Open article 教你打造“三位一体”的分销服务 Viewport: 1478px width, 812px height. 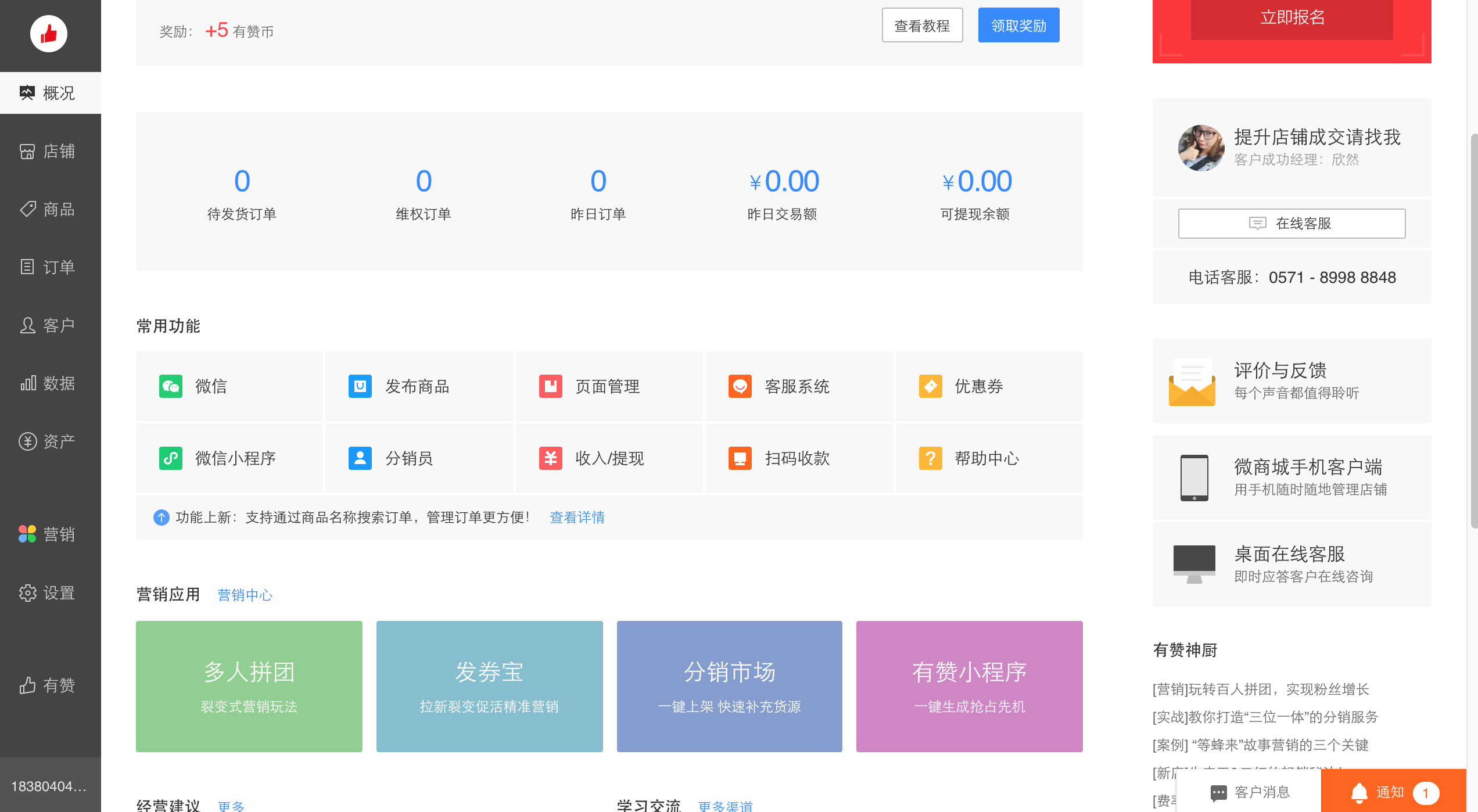[1265, 717]
